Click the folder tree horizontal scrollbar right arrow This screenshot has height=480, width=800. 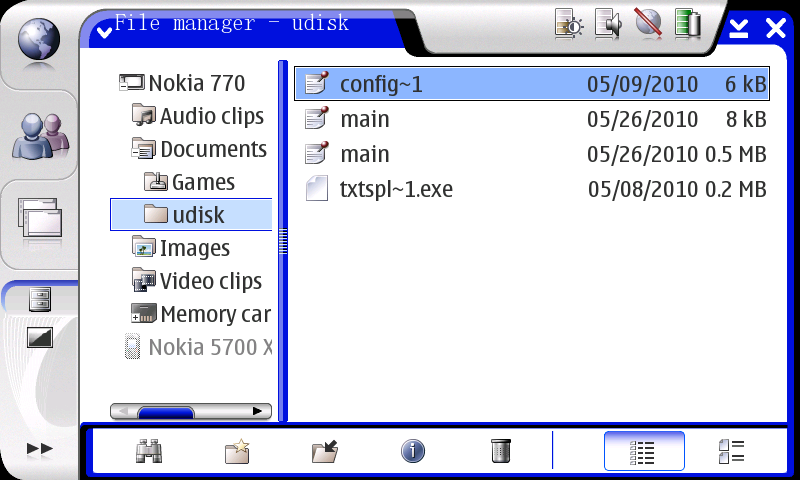258,411
